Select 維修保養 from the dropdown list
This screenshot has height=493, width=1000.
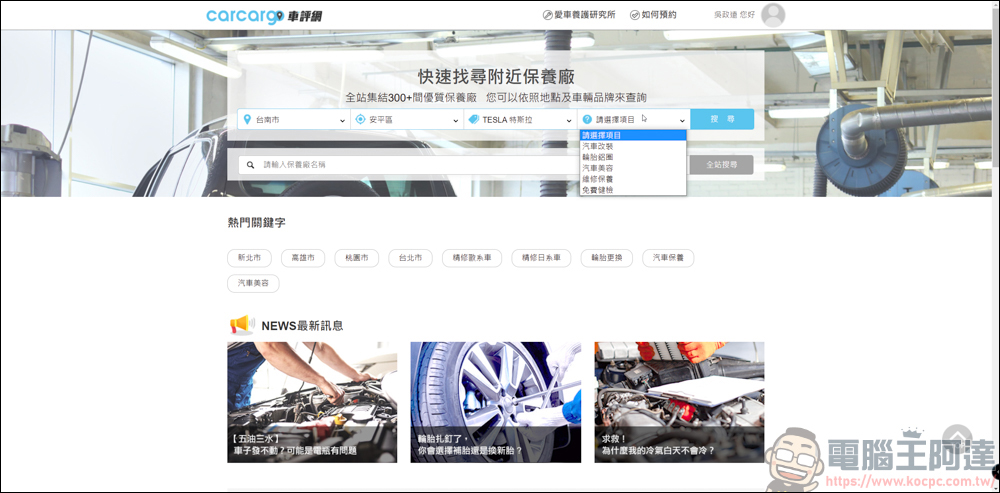click(x=633, y=179)
